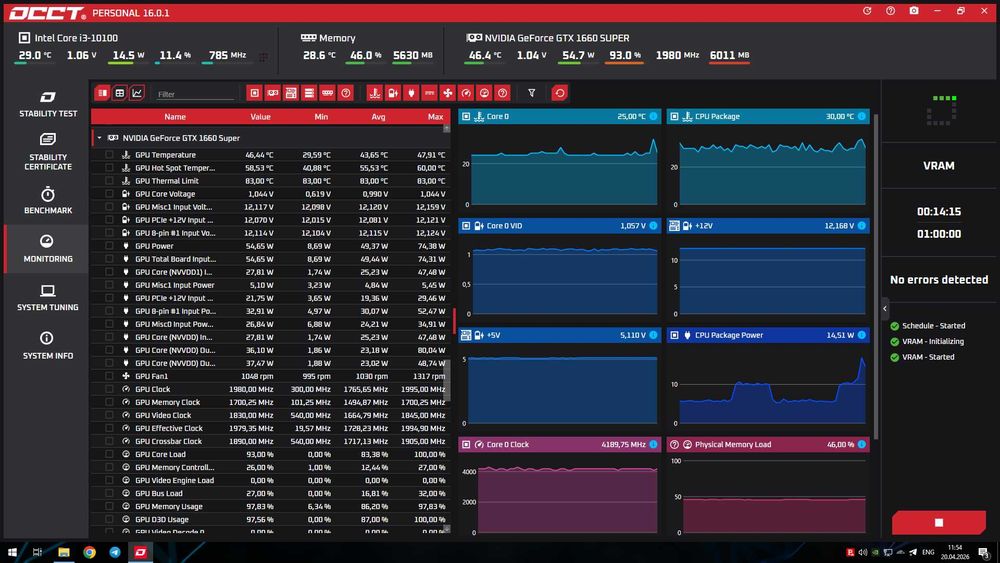Collapse the right test panel with chevron

click(x=885, y=309)
